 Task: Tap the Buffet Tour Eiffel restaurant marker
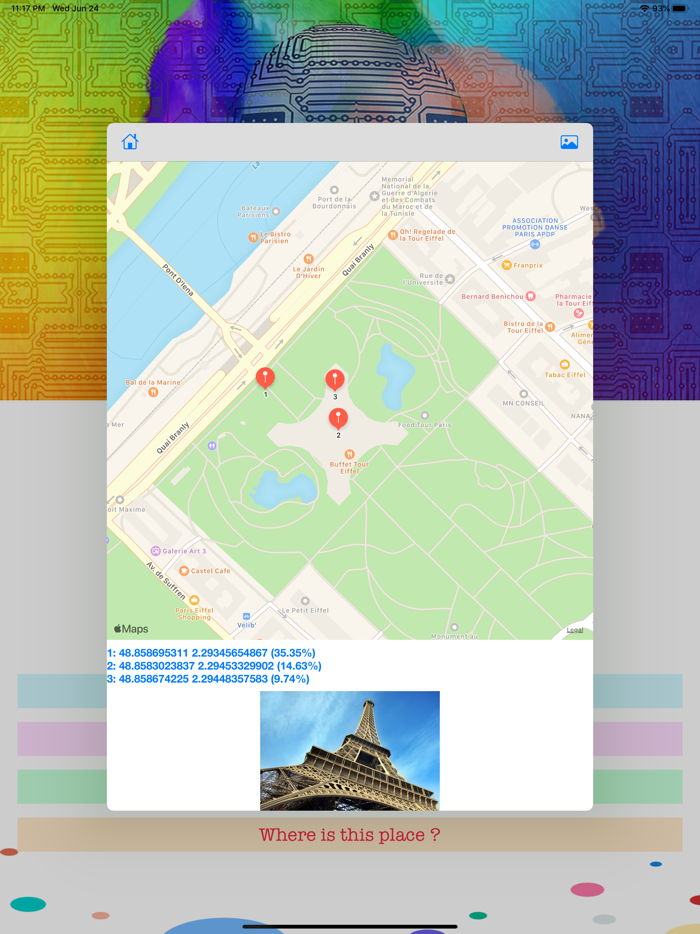tap(350, 454)
